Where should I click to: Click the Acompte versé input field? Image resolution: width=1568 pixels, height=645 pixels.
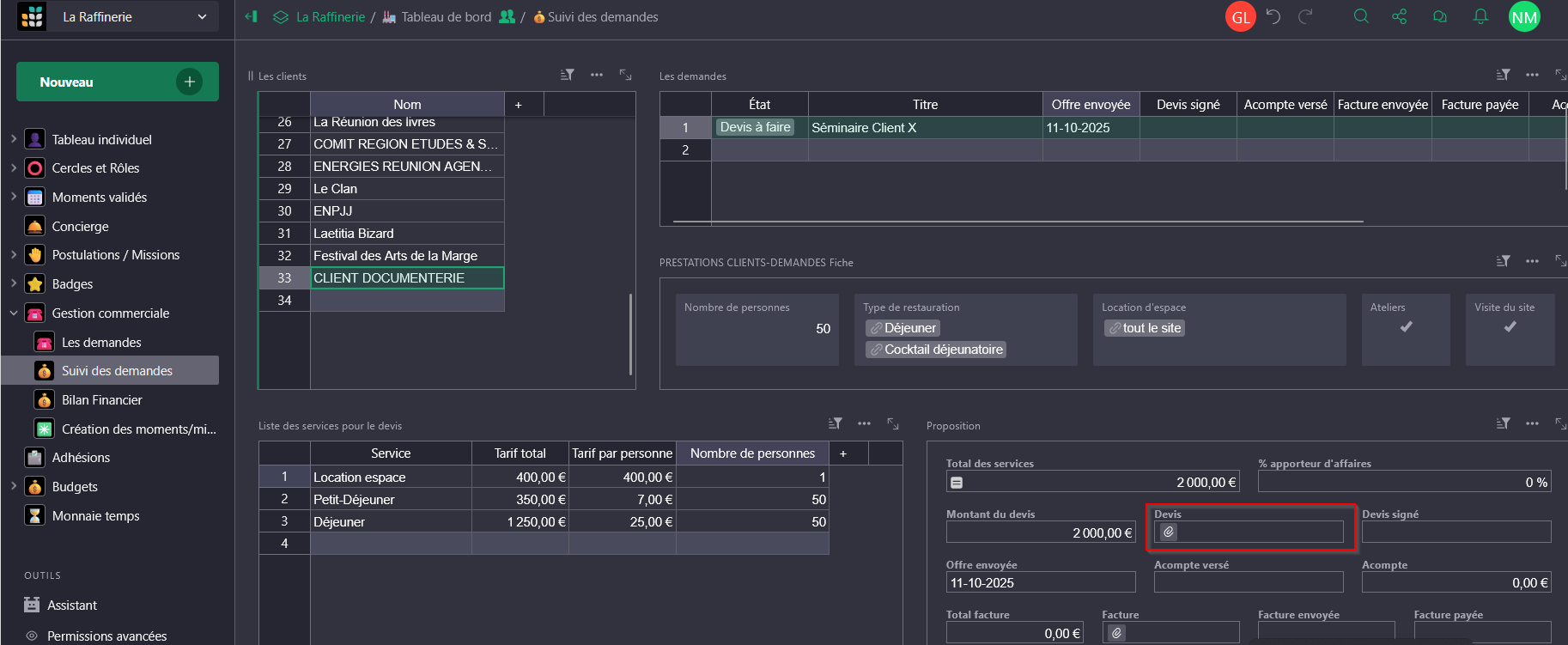tap(1248, 582)
